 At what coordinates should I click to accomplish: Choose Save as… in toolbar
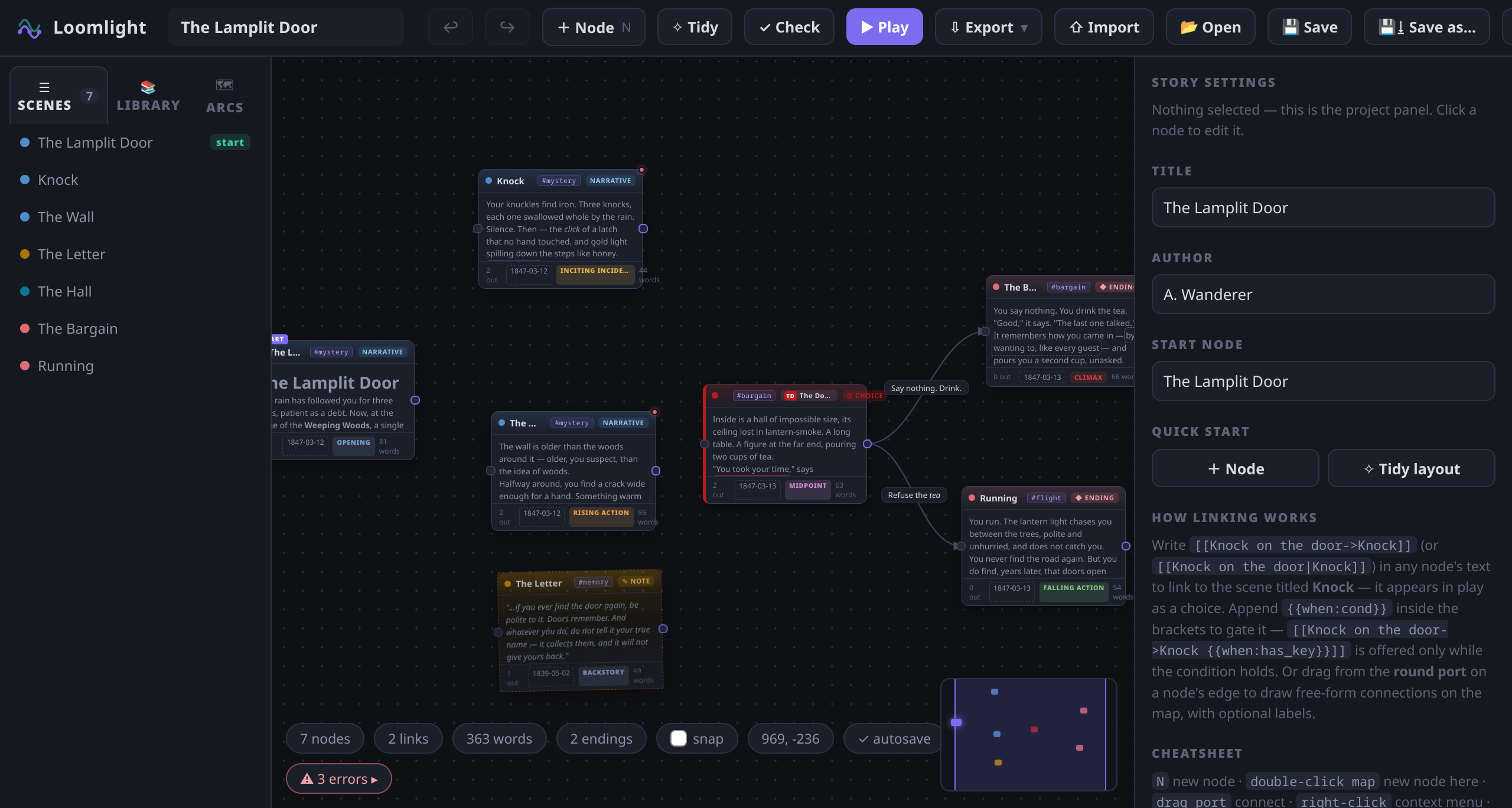click(1426, 27)
